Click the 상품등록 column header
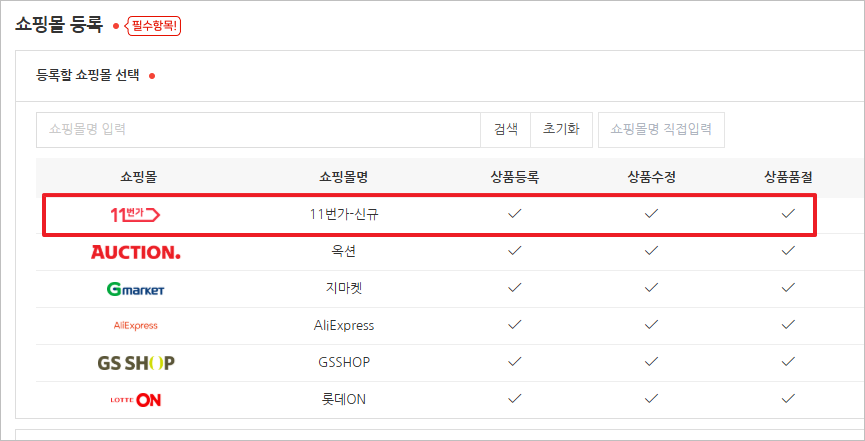The image size is (865, 441). [x=515, y=177]
